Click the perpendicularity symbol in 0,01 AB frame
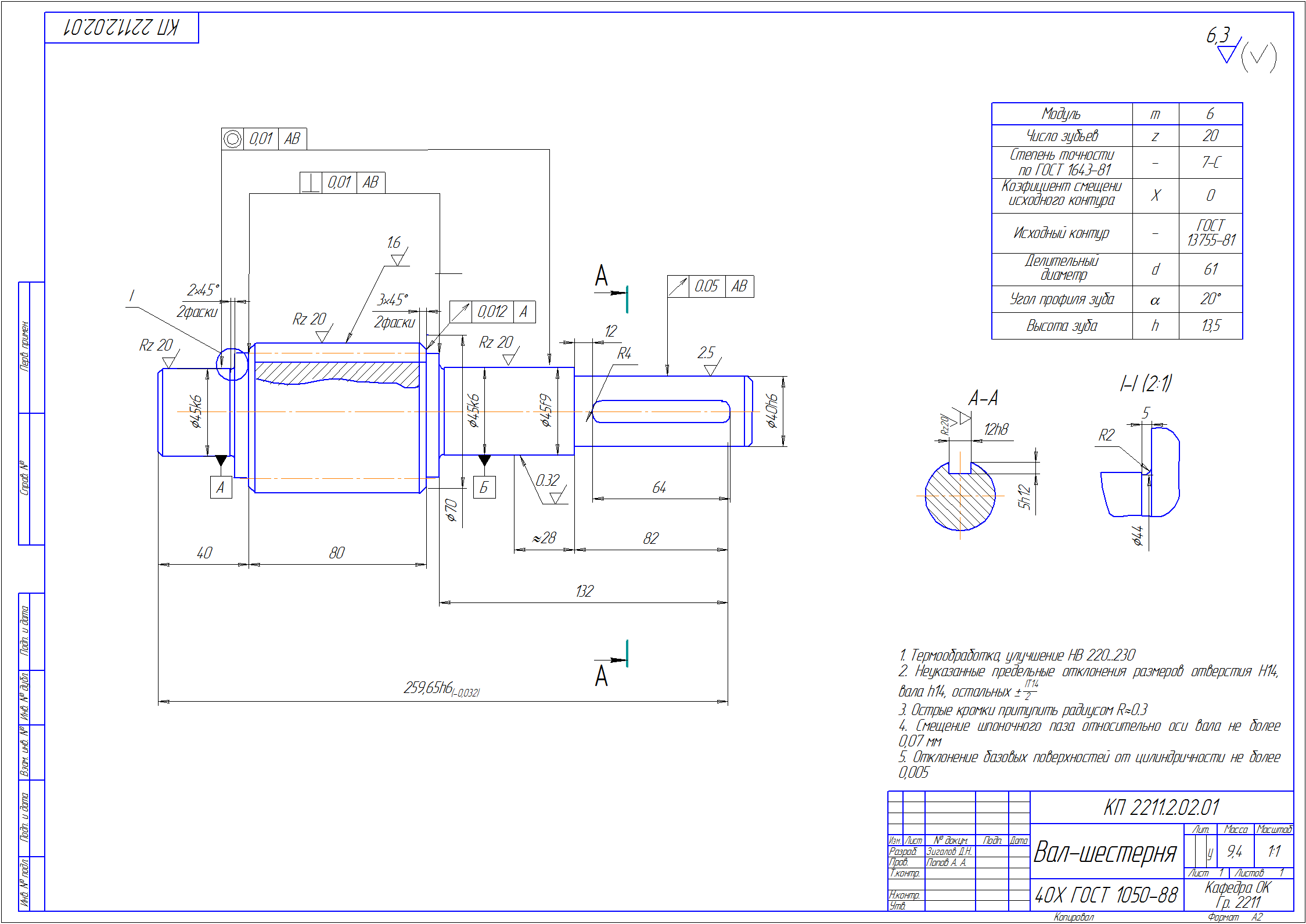 click(311, 183)
